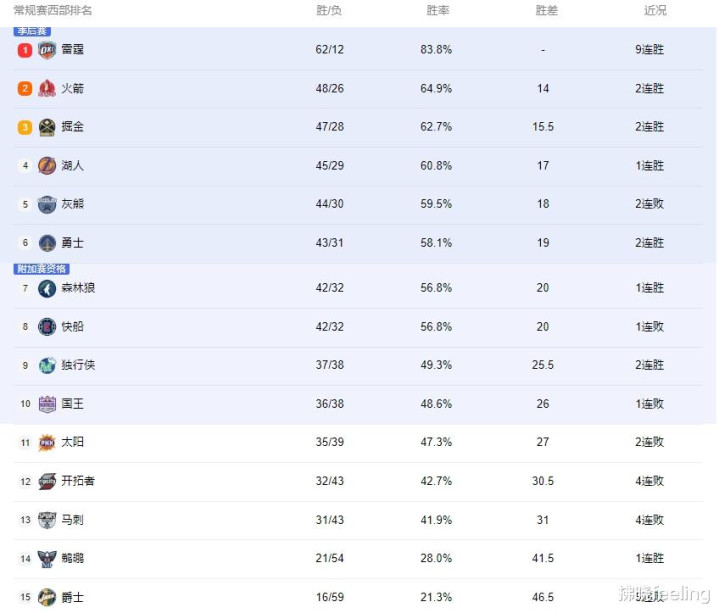Click the Rockets (火箭) team logo

pos(47,88)
